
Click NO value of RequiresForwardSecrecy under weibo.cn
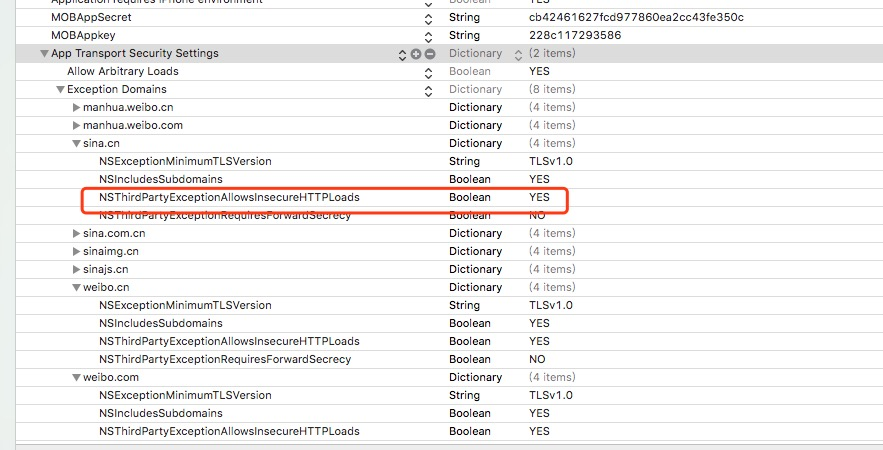point(537,360)
